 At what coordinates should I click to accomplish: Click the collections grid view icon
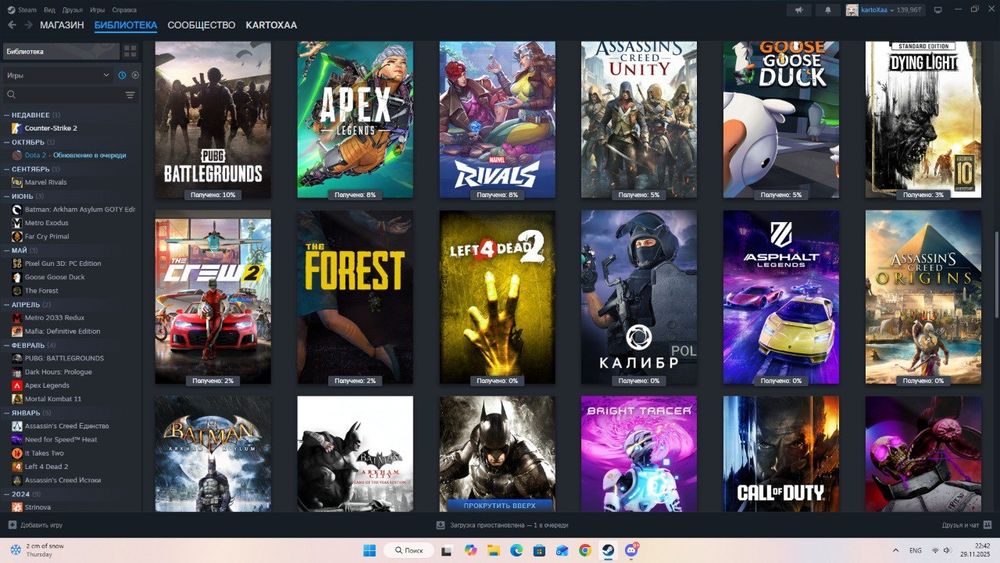(x=130, y=51)
